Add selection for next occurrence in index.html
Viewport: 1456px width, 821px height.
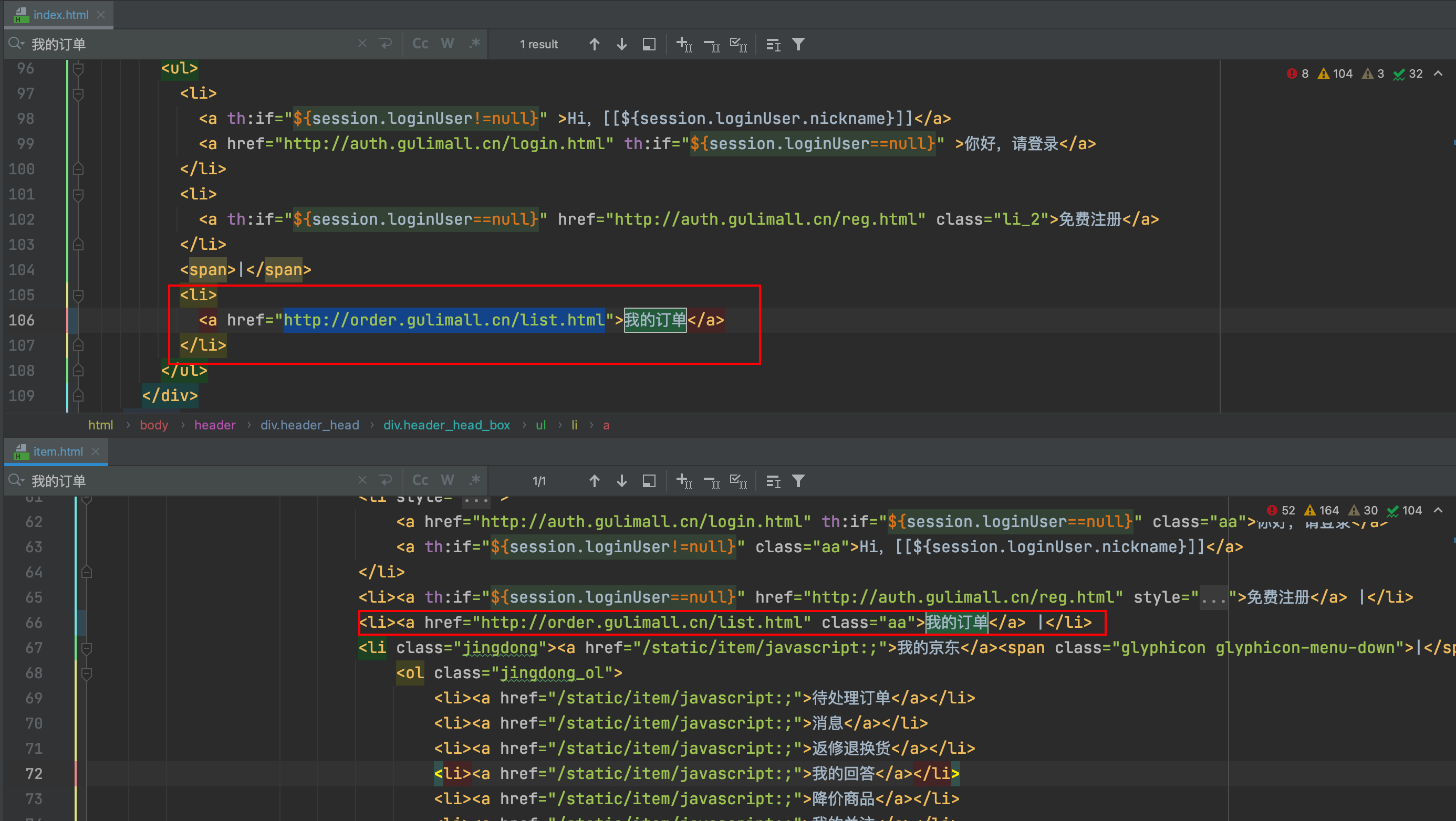(684, 44)
